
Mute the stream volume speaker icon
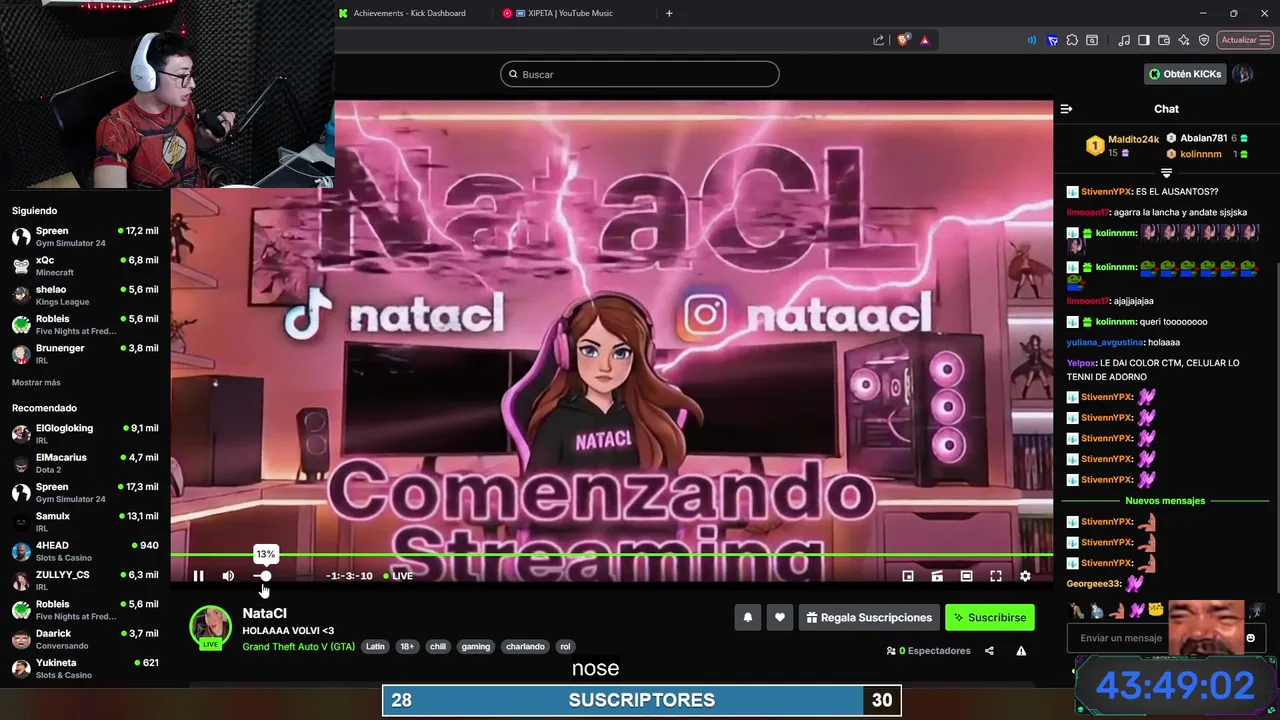pyautogui.click(x=228, y=576)
